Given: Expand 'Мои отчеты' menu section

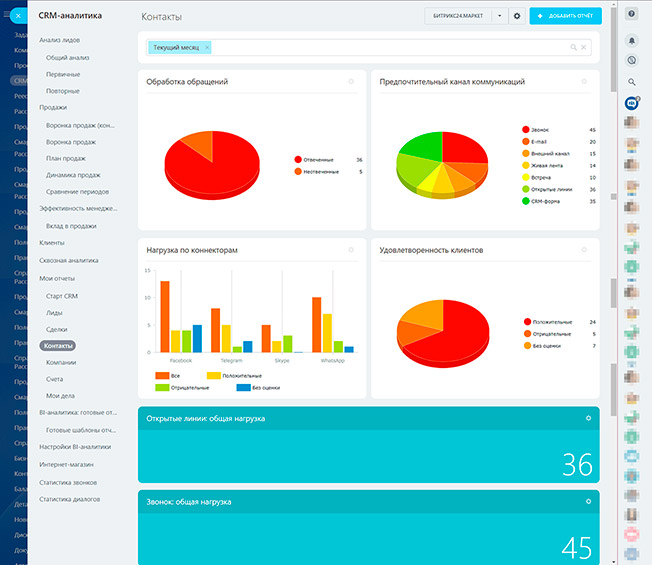Looking at the screenshot, I should (x=57, y=278).
